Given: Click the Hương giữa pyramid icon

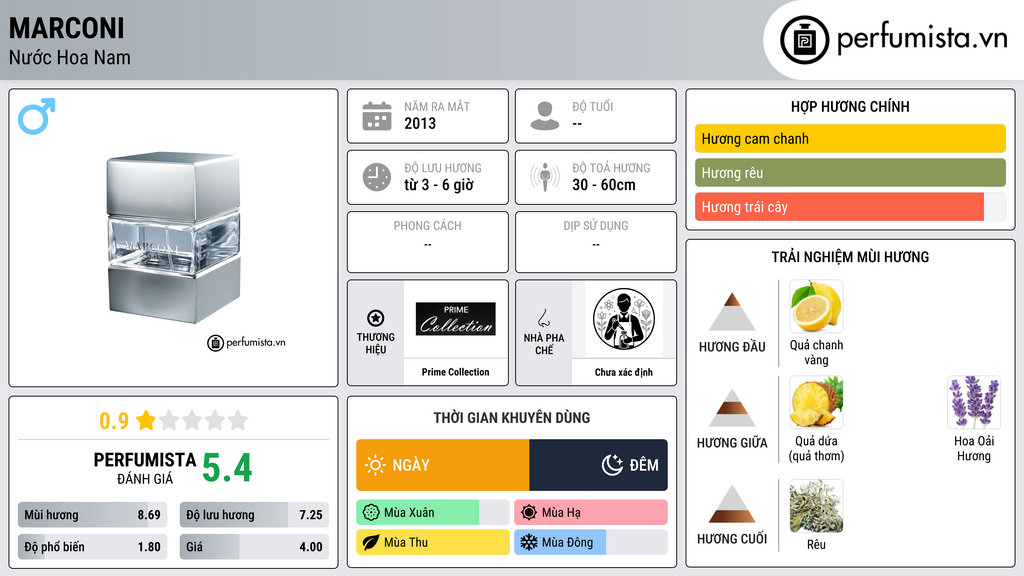Looking at the screenshot, I should [x=732, y=408].
